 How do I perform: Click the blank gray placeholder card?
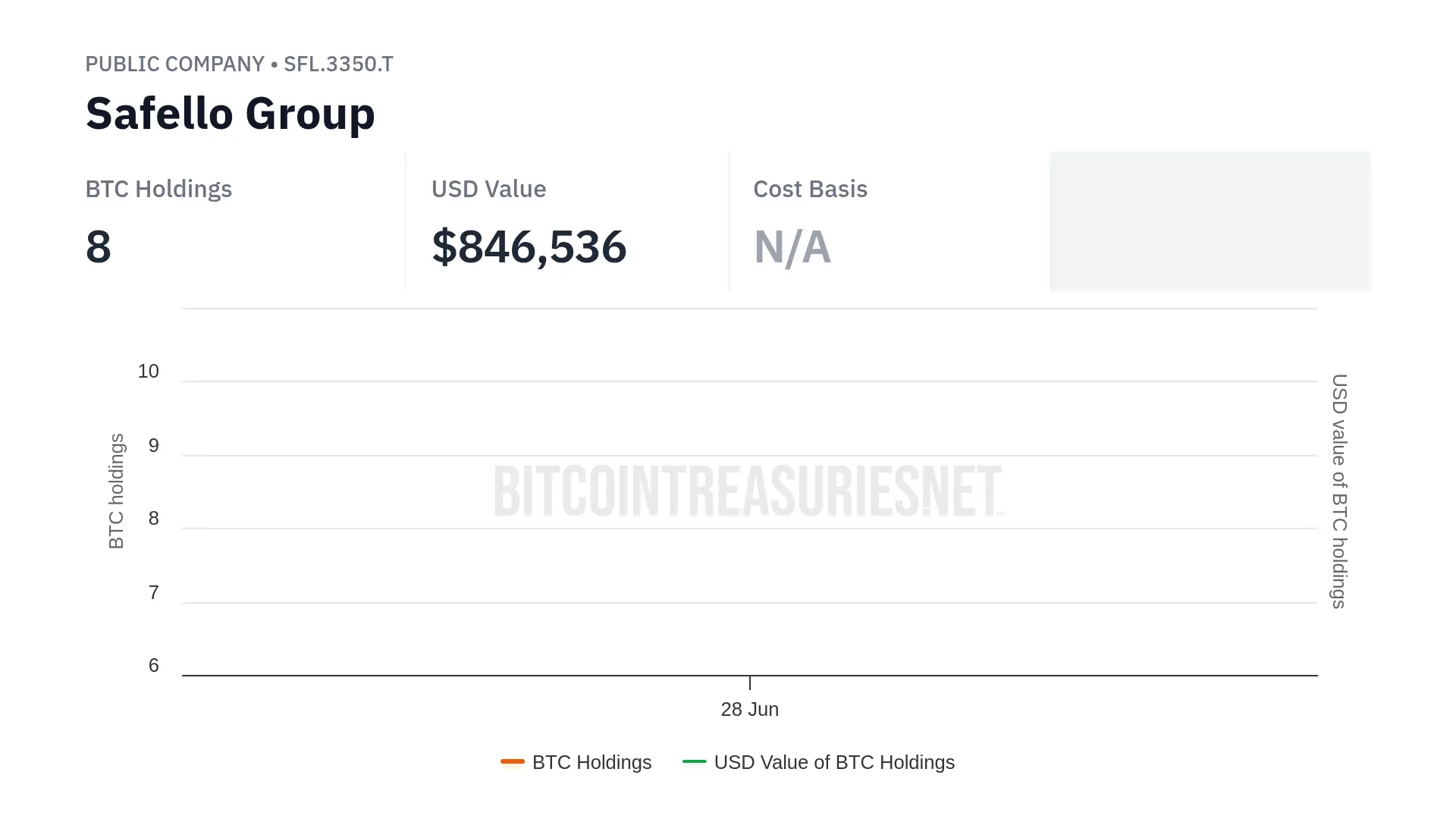[1210, 221]
